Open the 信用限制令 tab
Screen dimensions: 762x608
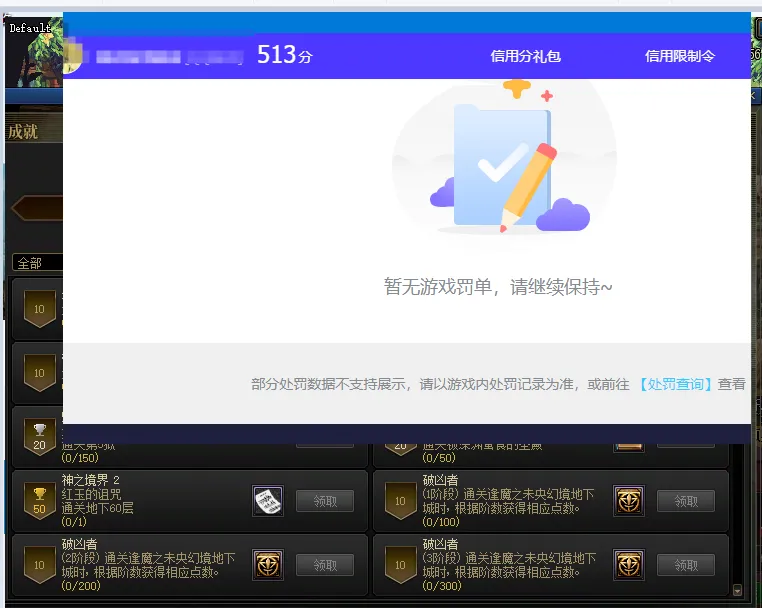pyautogui.click(x=680, y=56)
